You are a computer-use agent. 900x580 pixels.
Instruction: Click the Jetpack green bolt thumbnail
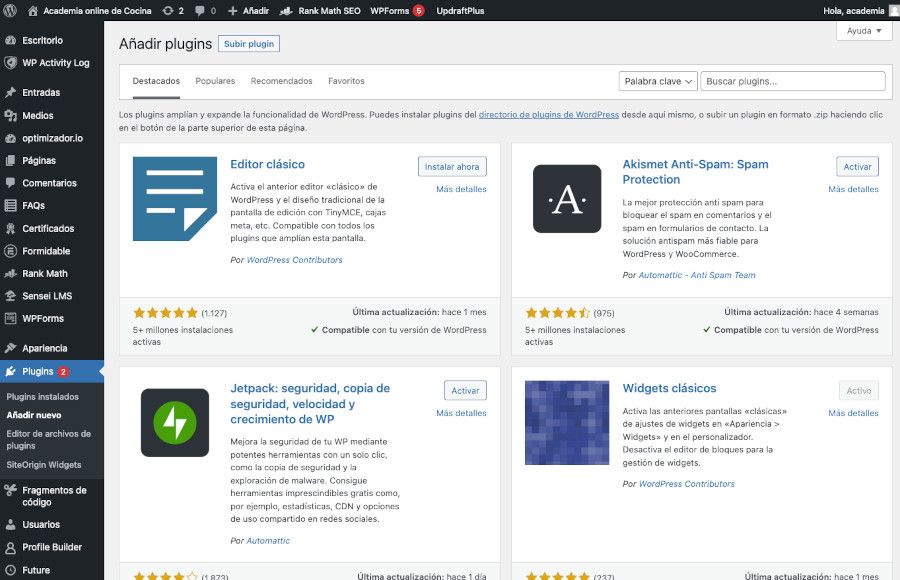point(174,423)
